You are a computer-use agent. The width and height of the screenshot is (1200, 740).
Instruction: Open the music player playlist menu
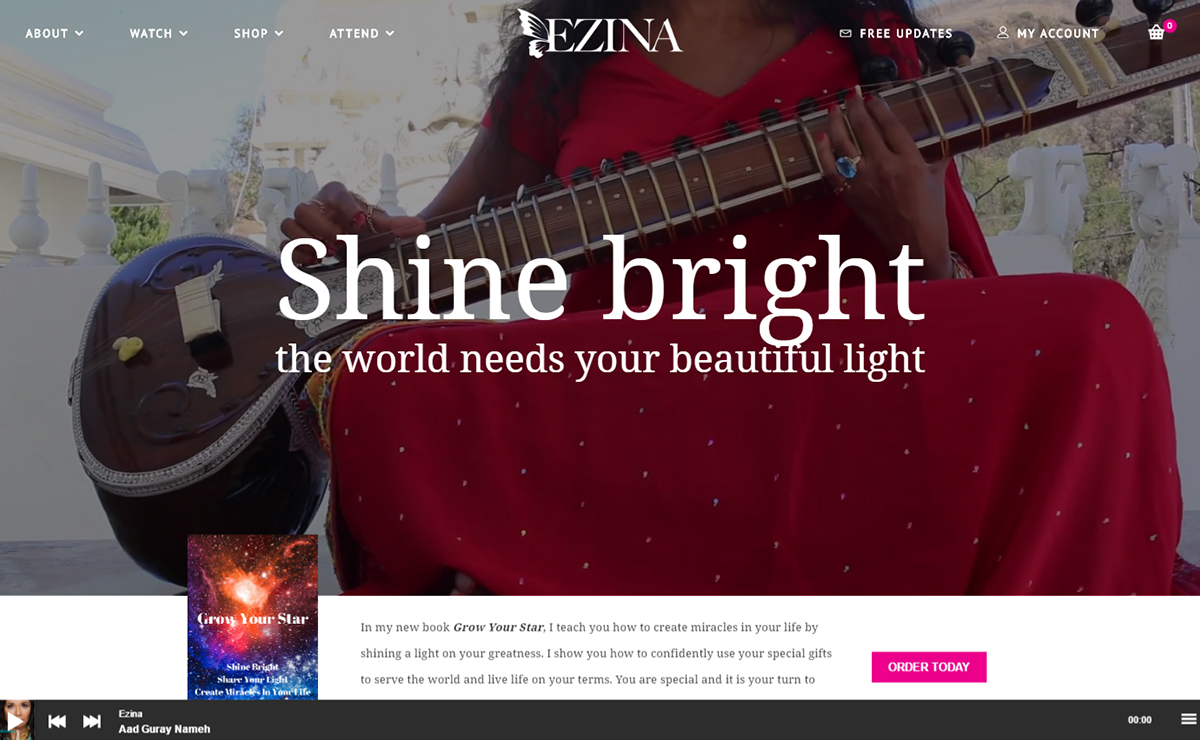click(x=1188, y=719)
